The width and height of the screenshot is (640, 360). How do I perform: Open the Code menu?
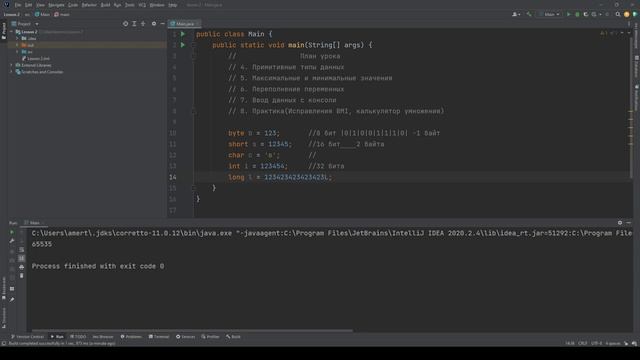[73, 5]
